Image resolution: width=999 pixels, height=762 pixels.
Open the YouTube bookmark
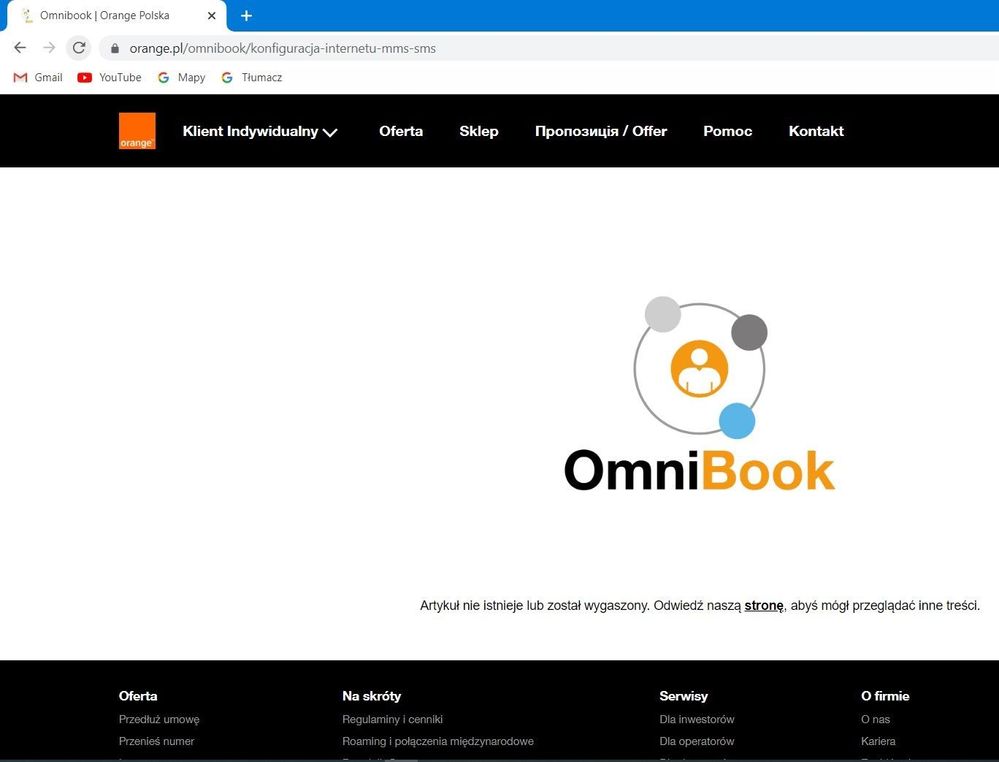click(110, 77)
